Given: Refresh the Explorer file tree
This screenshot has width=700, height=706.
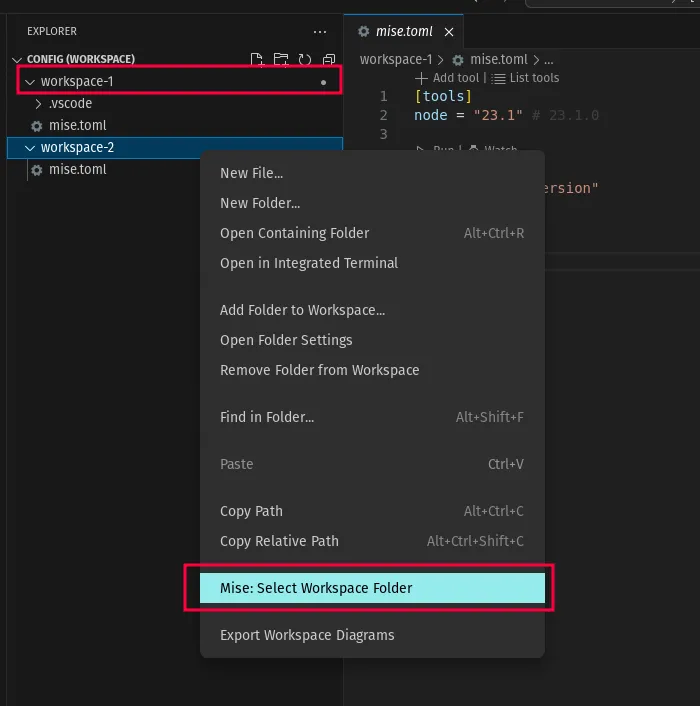Looking at the screenshot, I should [305, 60].
